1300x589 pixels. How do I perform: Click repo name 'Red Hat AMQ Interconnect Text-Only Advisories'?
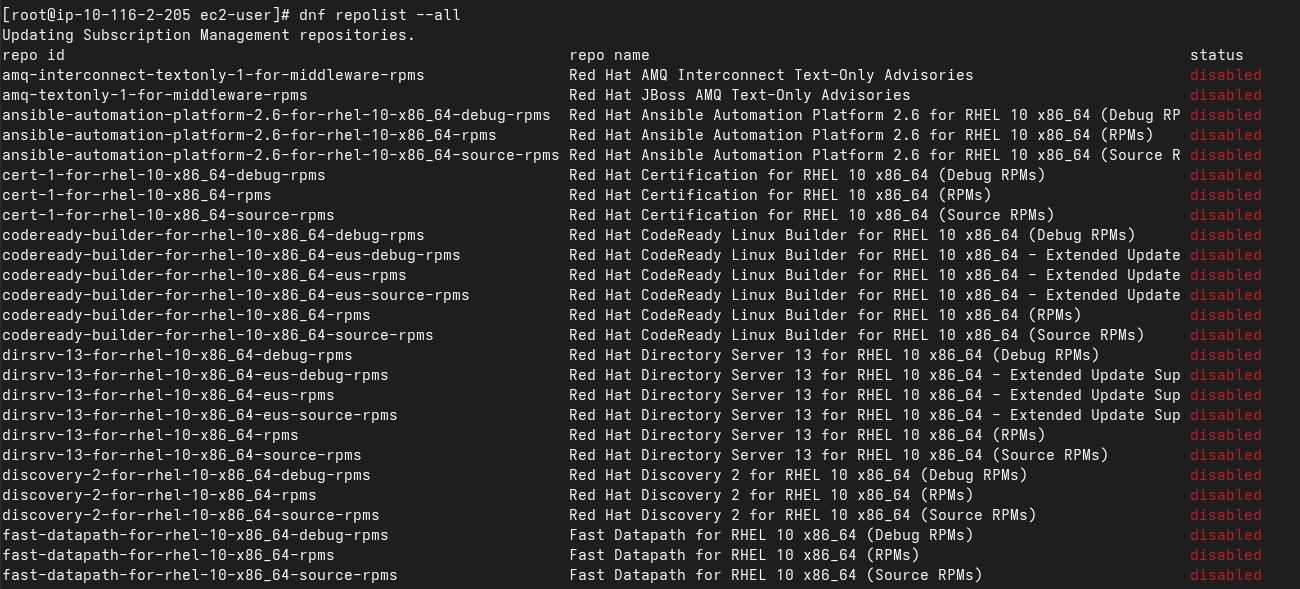[x=771, y=75]
